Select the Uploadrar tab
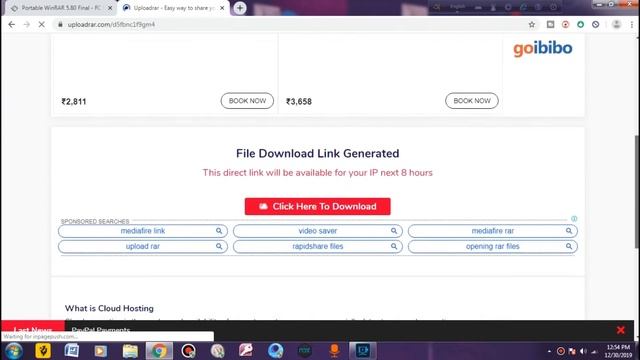 click(x=173, y=8)
